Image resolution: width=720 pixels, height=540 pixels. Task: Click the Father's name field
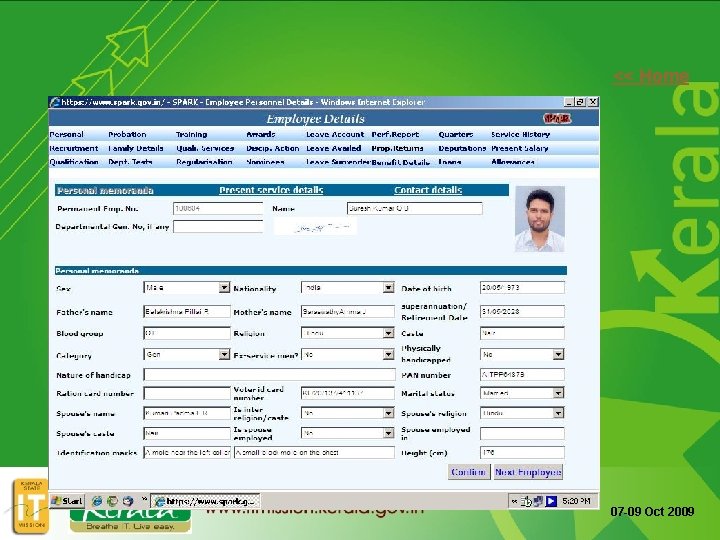pyautogui.click(x=187, y=311)
